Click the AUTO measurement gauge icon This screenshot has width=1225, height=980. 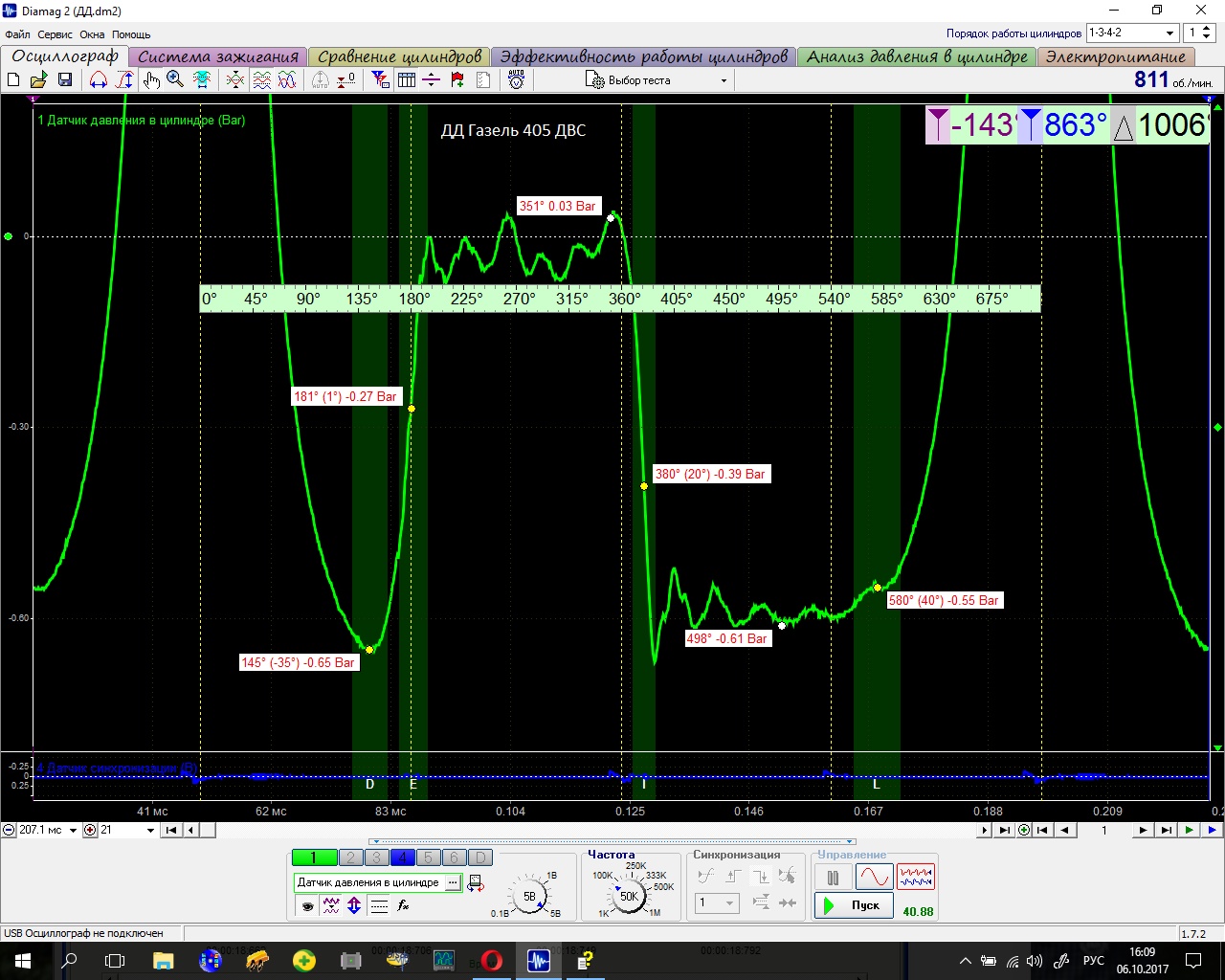tap(517, 79)
